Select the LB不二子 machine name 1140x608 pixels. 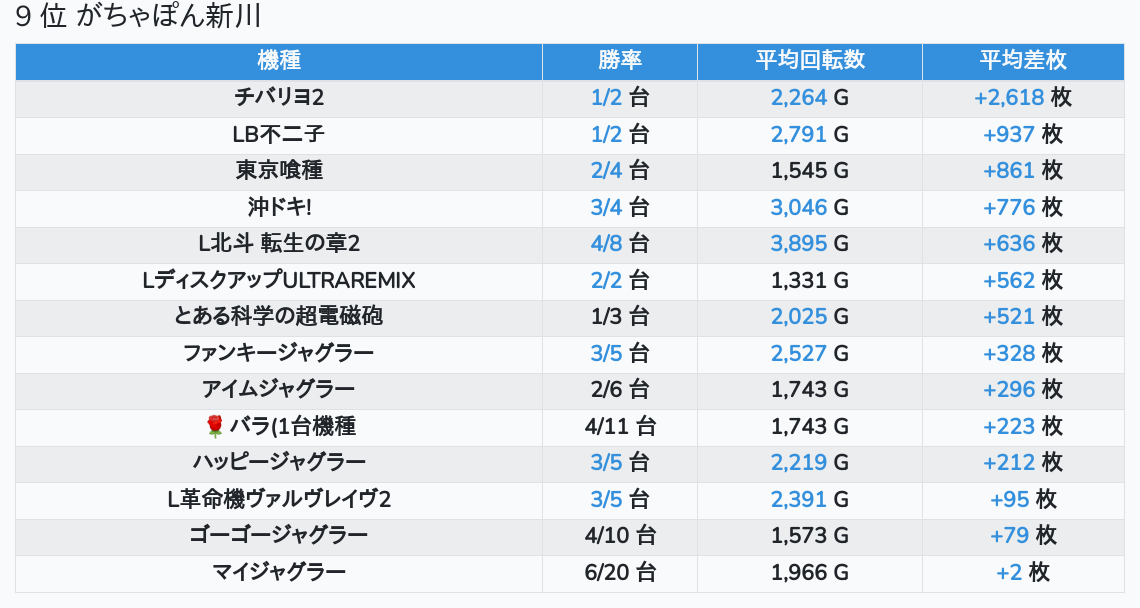click(279, 134)
